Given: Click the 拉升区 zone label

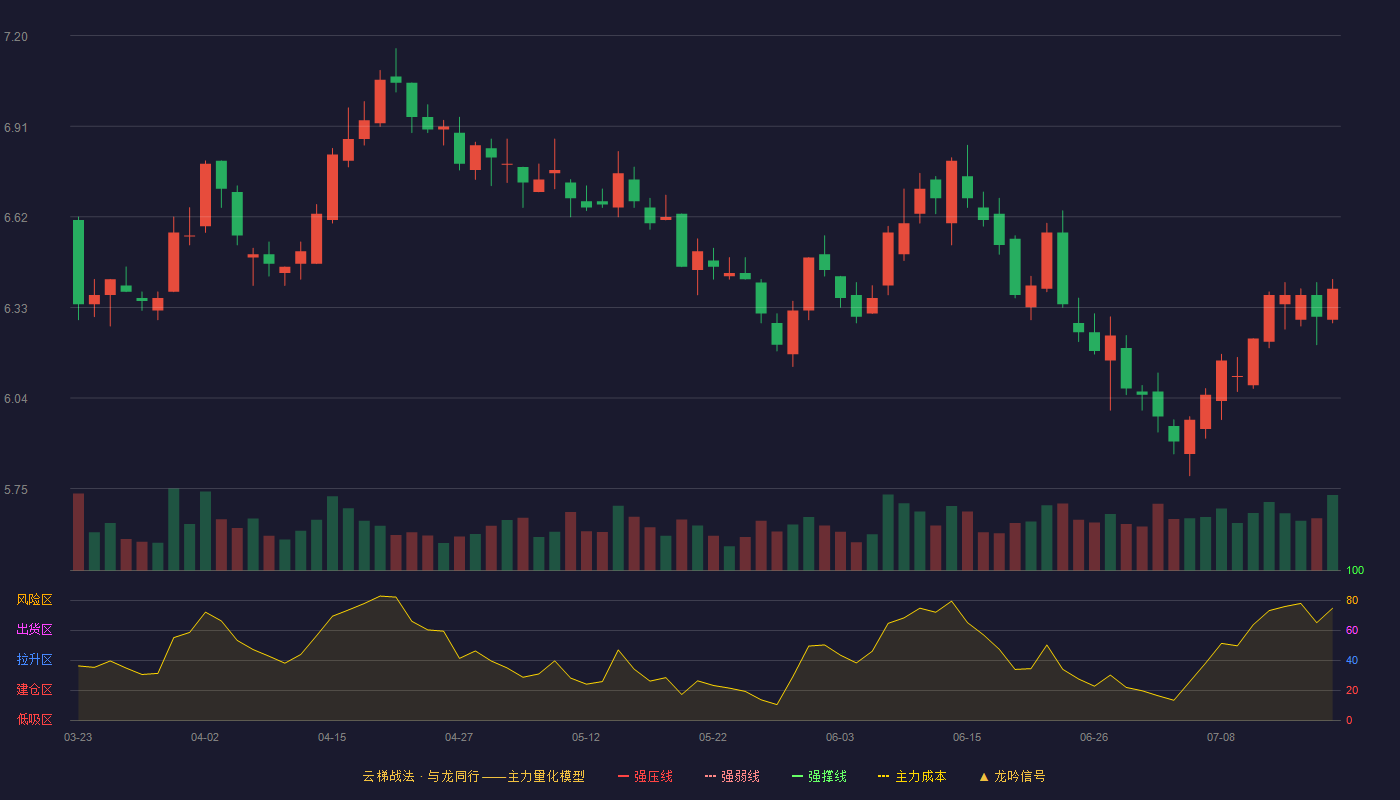Looking at the screenshot, I should [x=34, y=660].
